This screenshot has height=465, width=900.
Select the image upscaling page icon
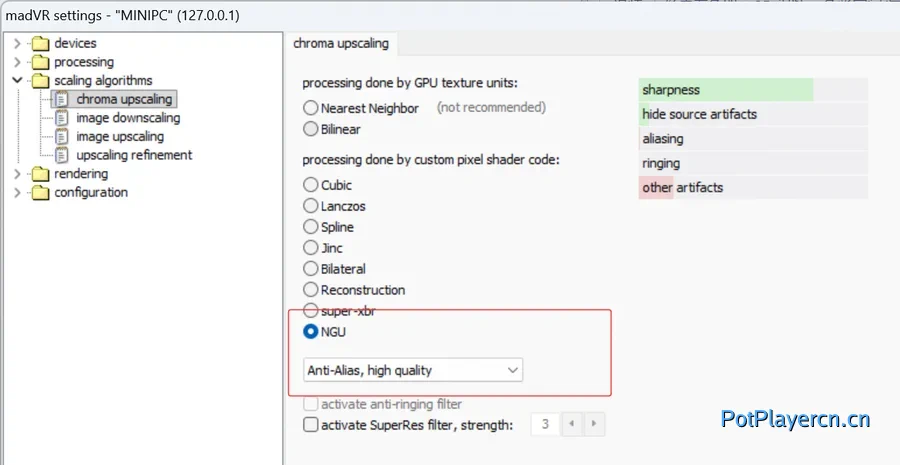62,137
